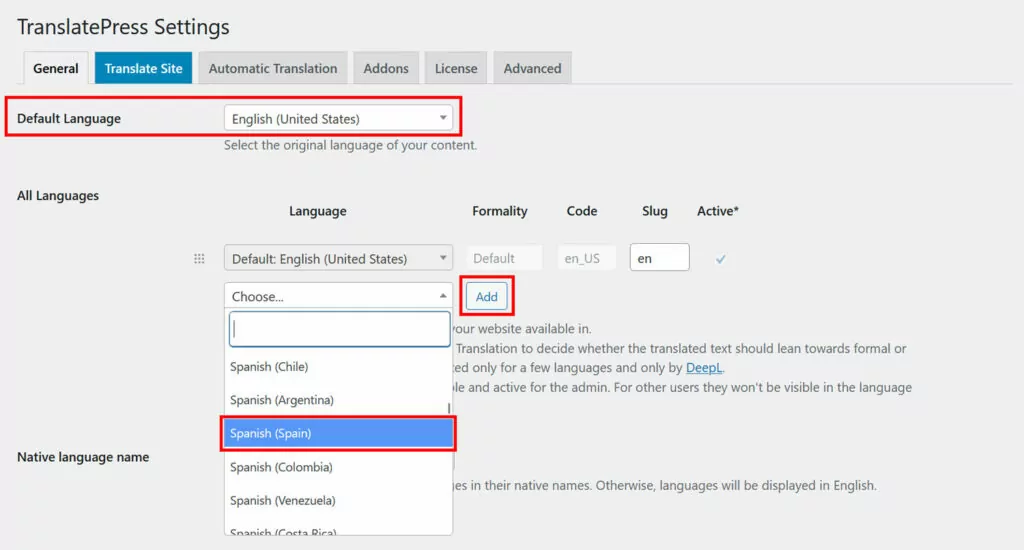Click the All Languages label
Screen dimensions: 1024x550
58,195
